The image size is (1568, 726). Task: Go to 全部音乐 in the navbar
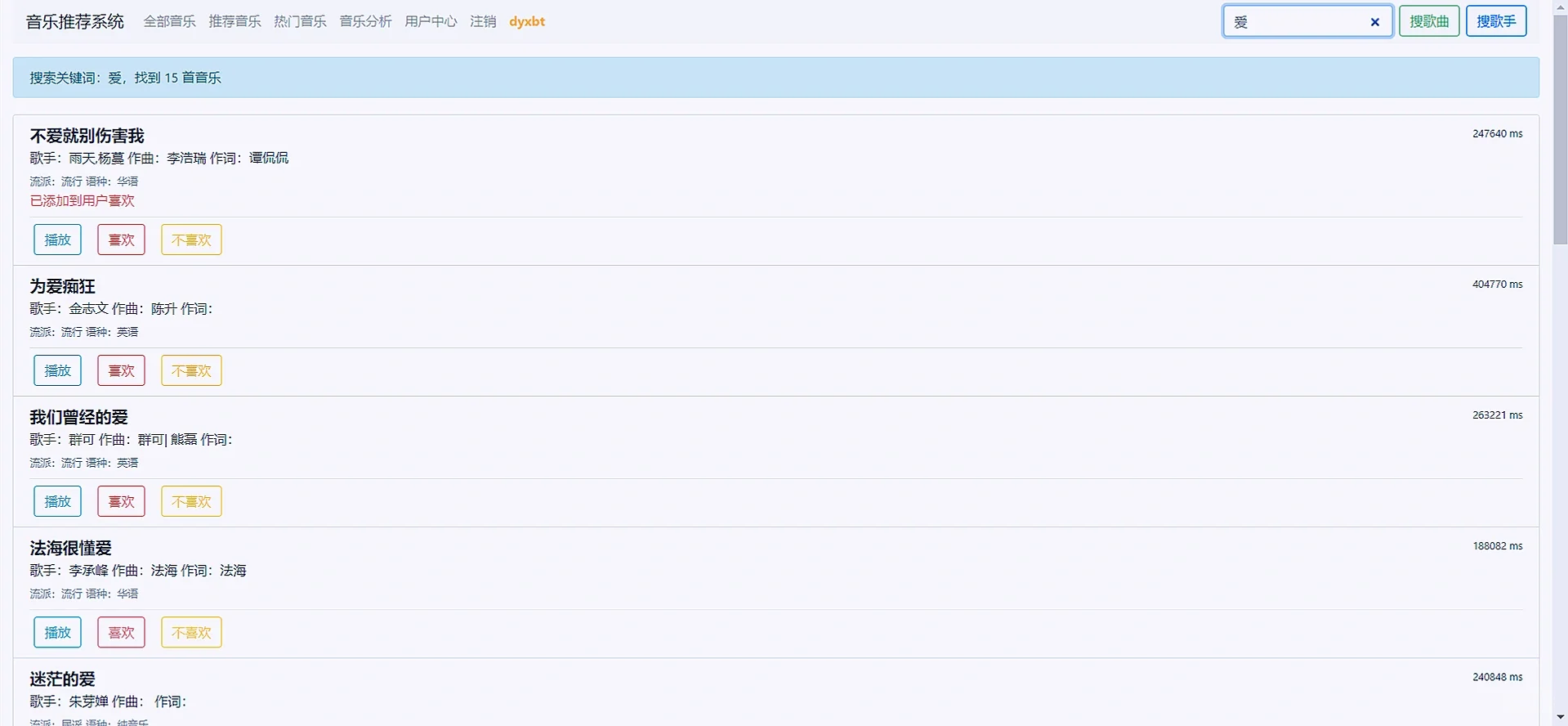click(x=170, y=22)
